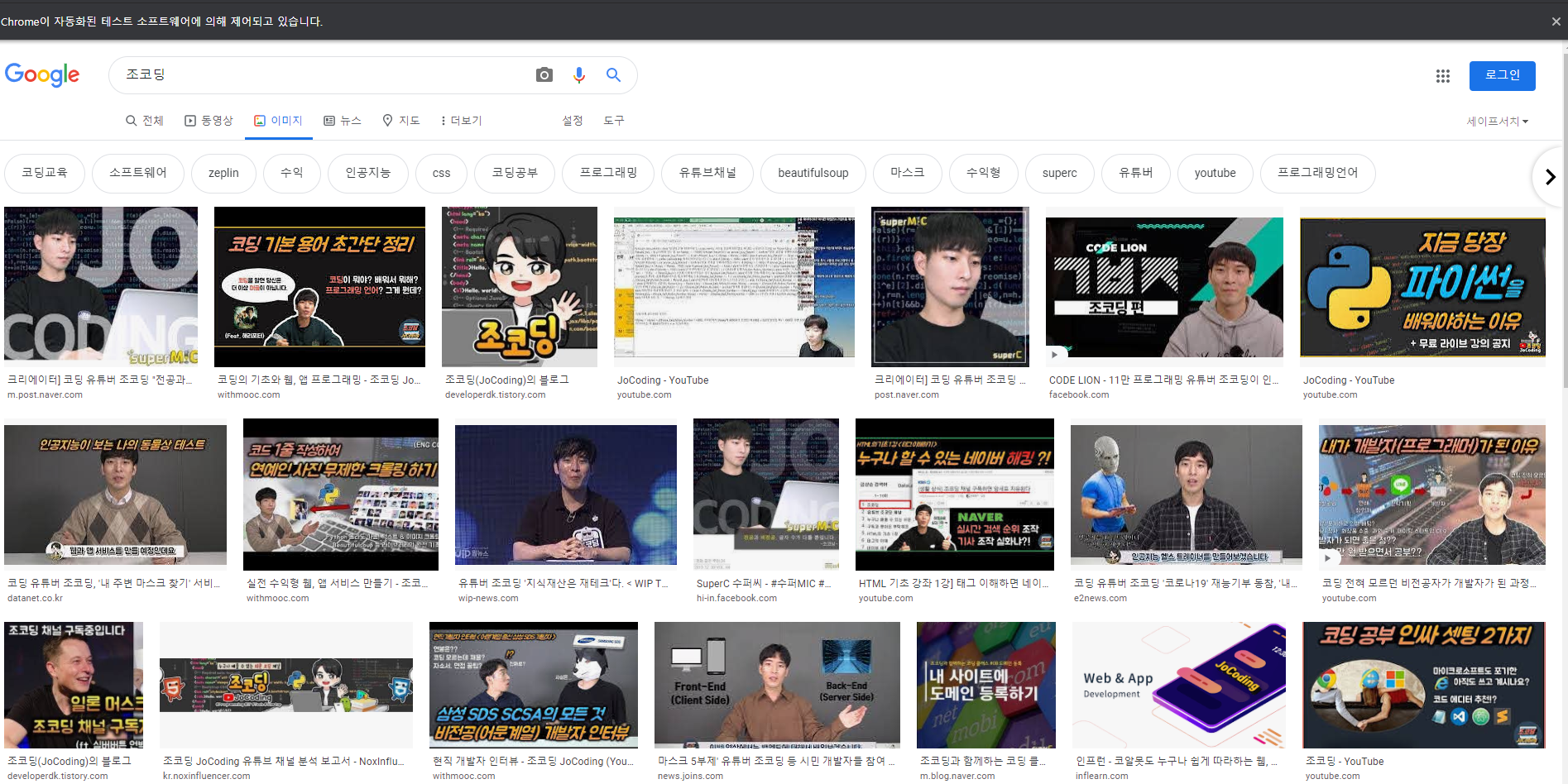Select the 수익 filter chip
1568x784 pixels.
click(292, 173)
